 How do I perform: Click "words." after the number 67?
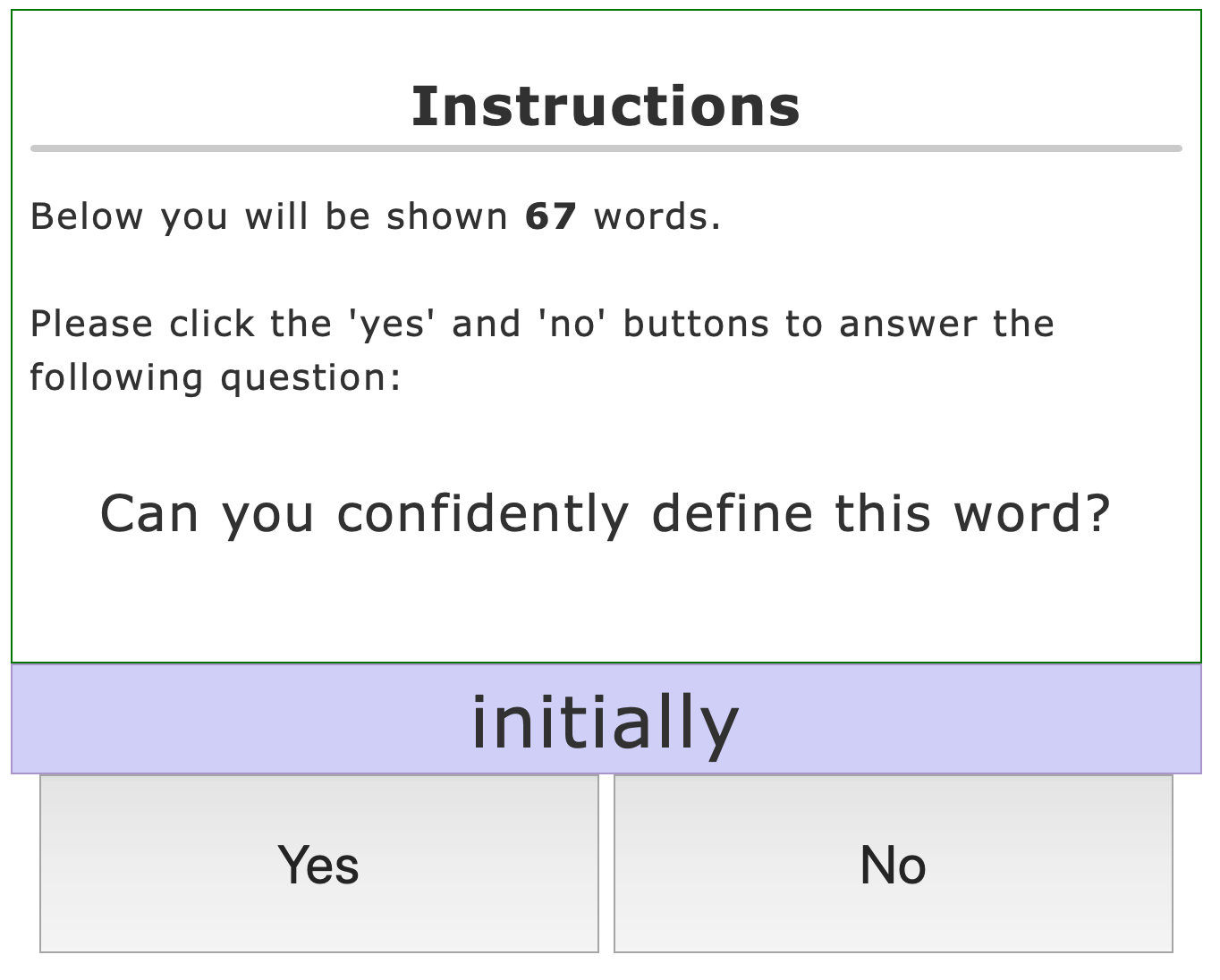click(657, 216)
